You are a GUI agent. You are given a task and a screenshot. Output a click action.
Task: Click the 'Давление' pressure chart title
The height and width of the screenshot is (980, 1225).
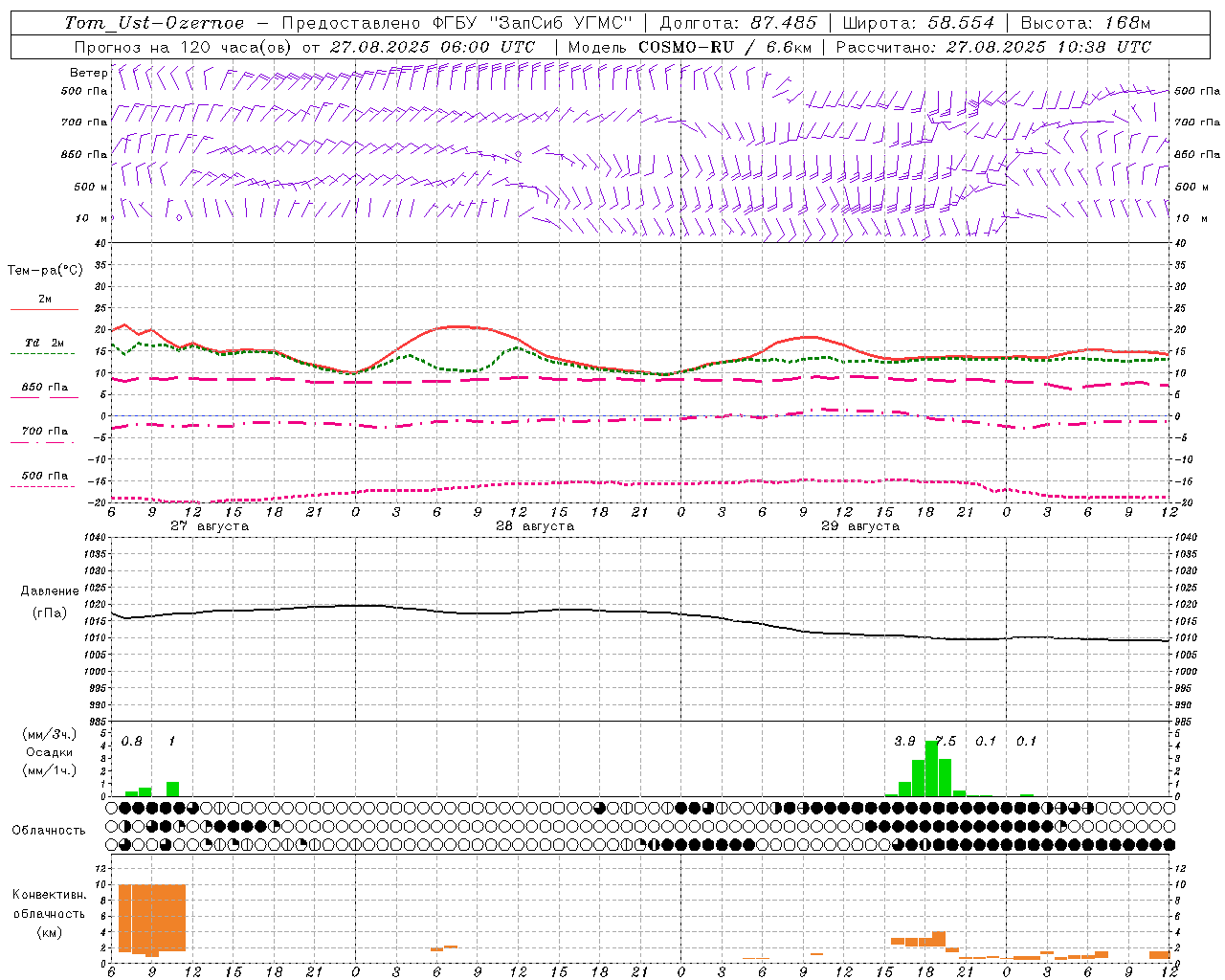[x=50, y=591]
